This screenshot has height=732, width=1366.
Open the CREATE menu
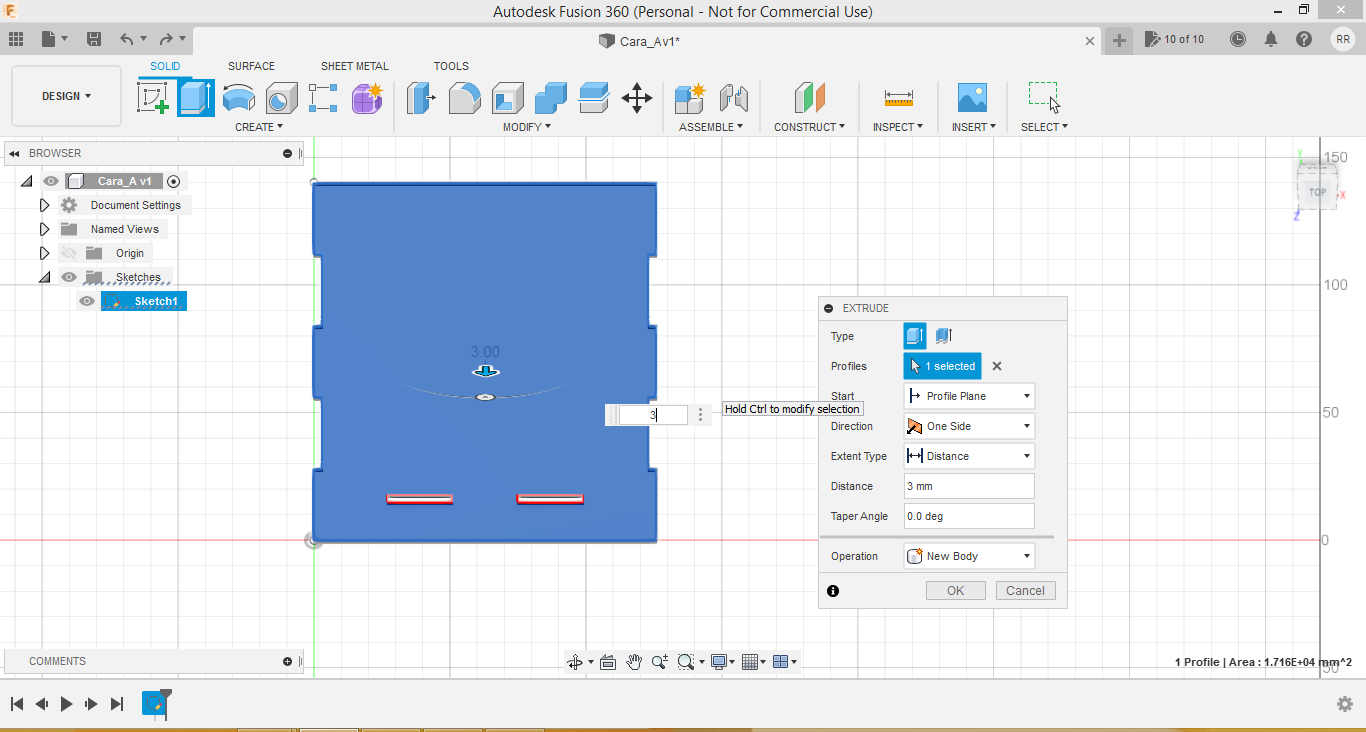(x=259, y=127)
